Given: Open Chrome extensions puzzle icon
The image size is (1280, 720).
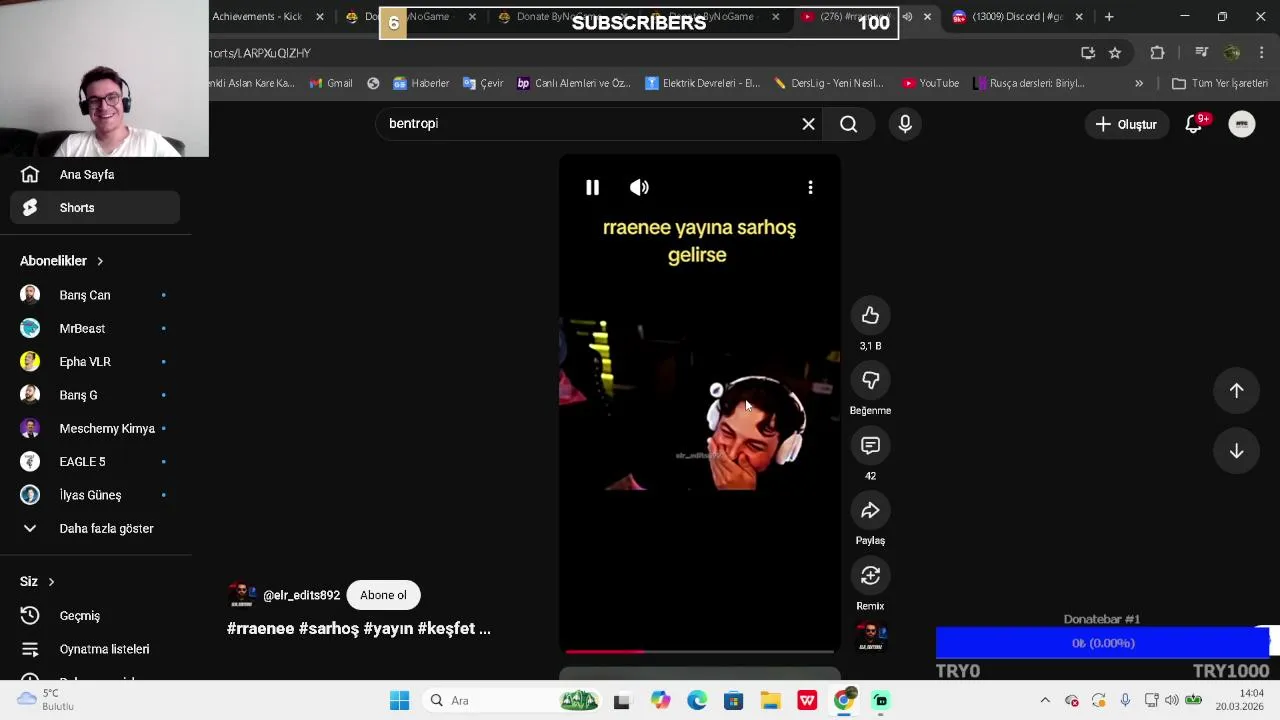Looking at the screenshot, I should point(1157,53).
